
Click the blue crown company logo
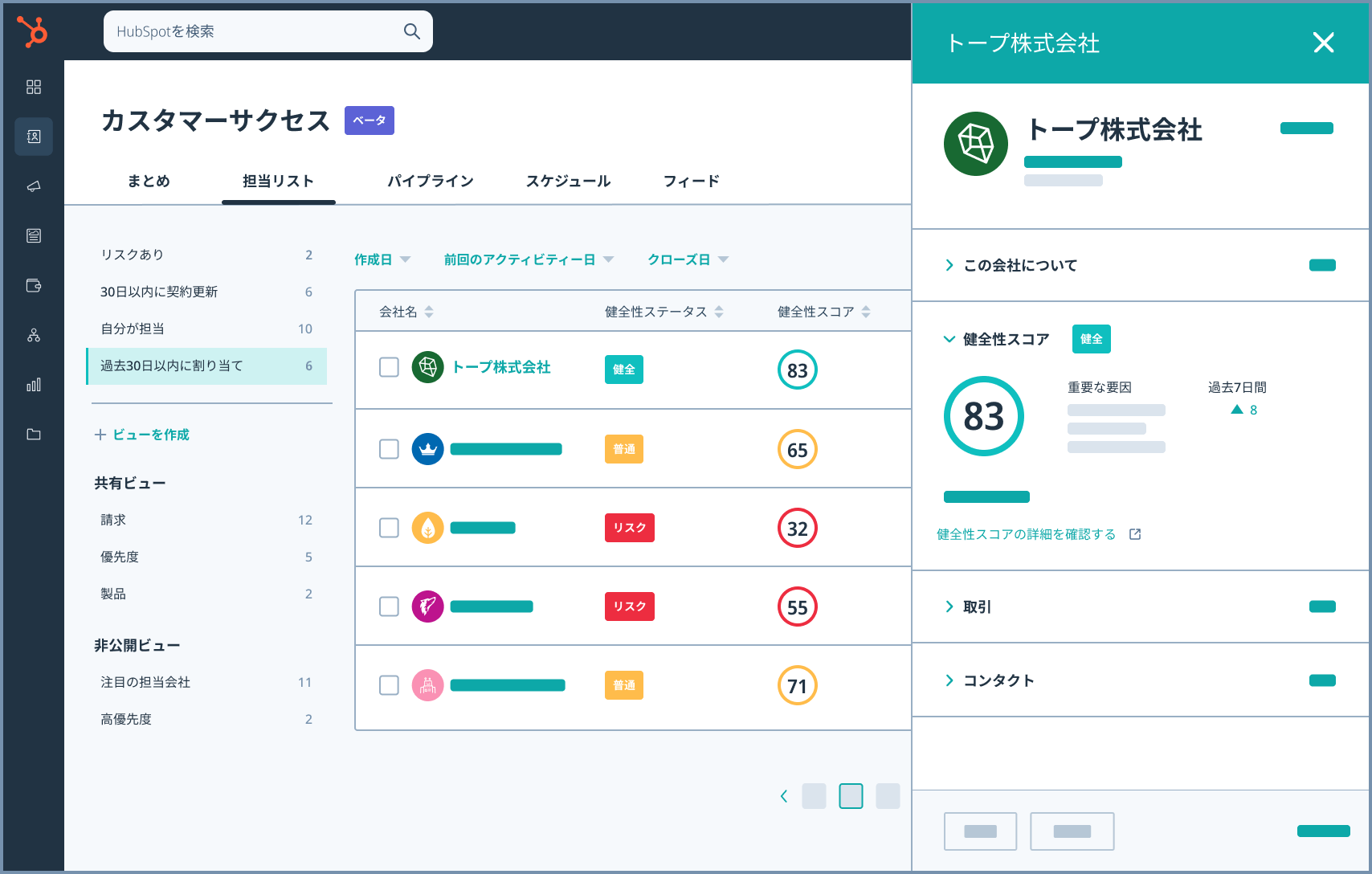[428, 449]
